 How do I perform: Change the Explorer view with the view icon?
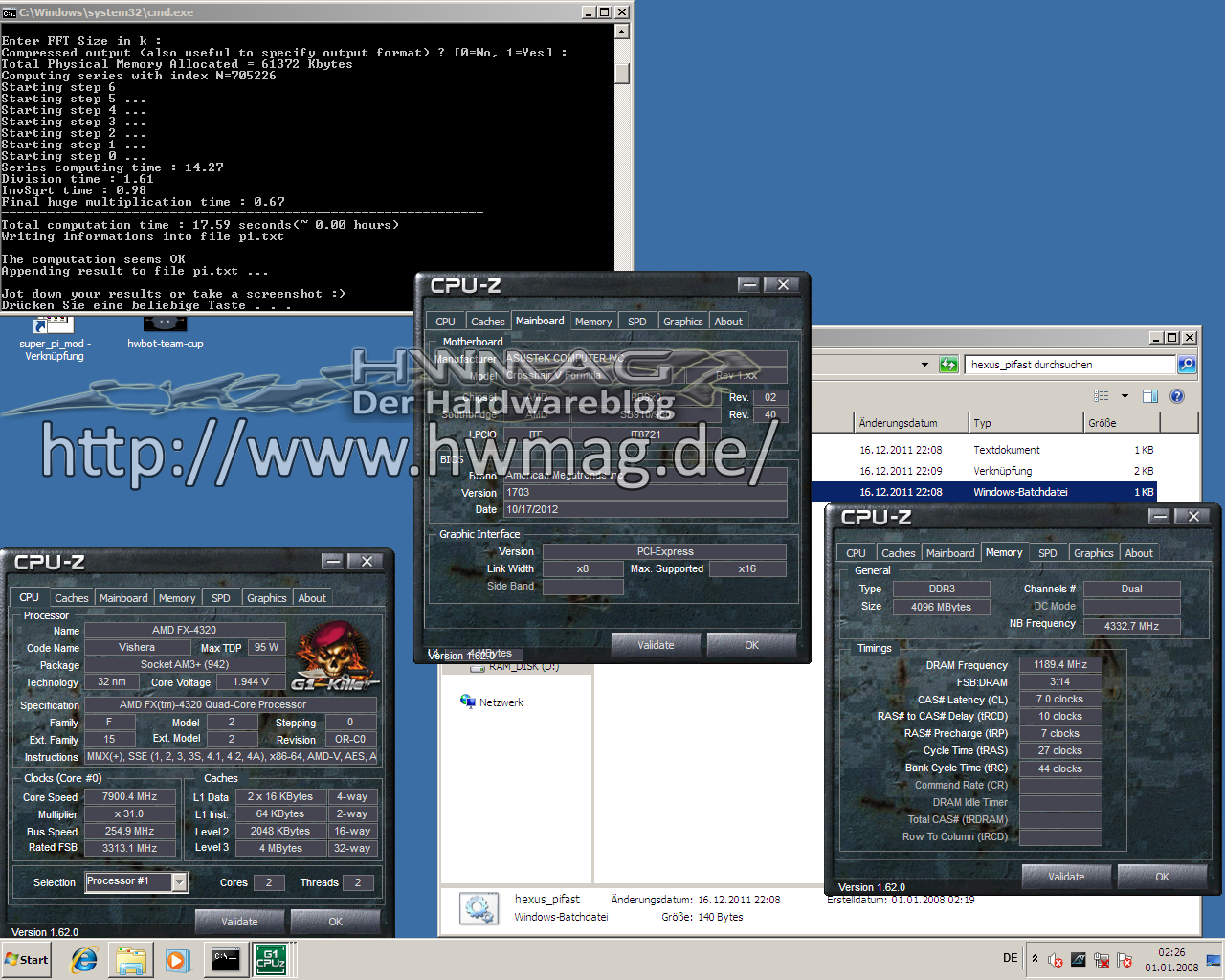[x=1102, y=396]
